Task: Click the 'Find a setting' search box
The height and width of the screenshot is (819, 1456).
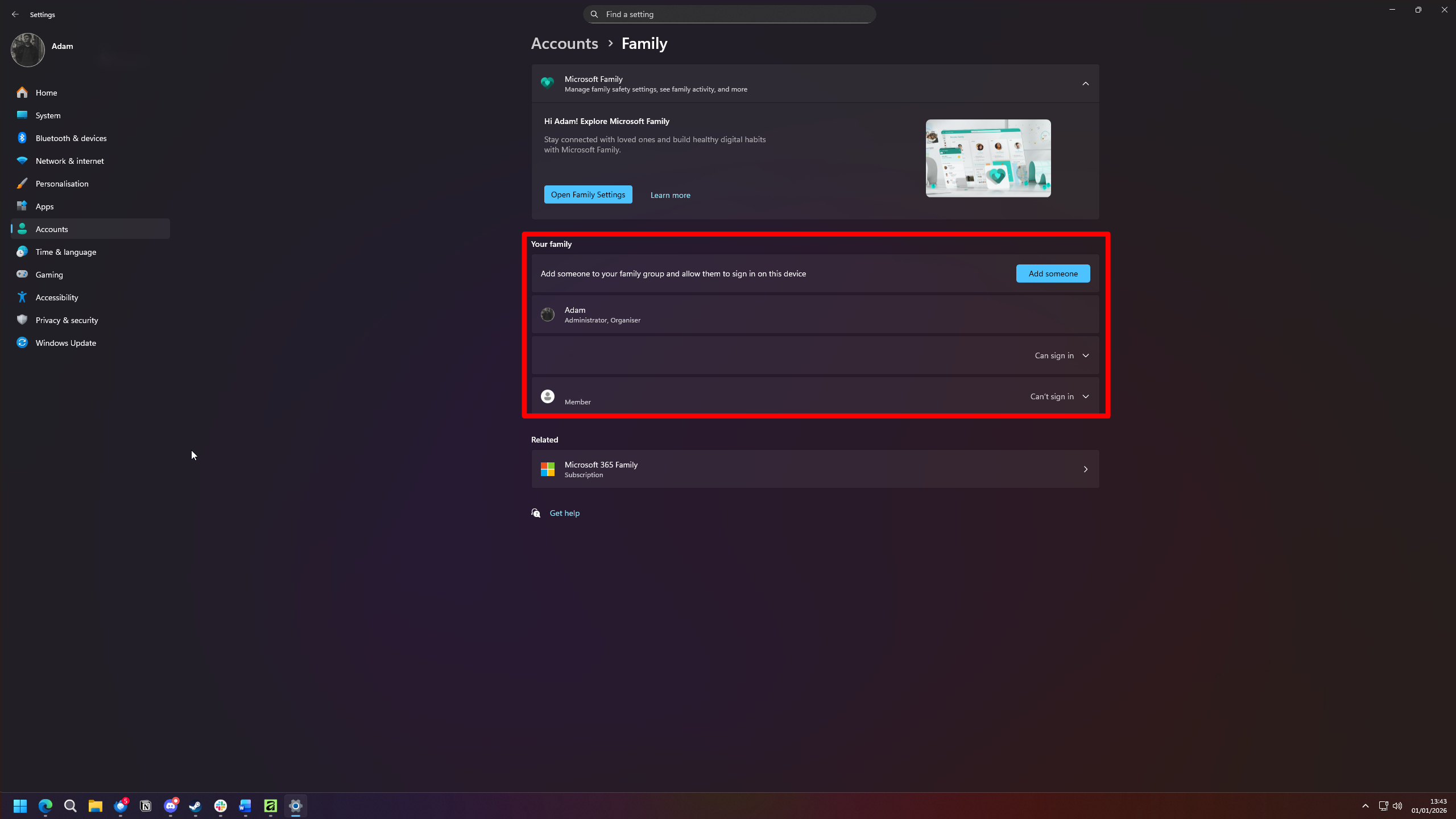Action: [x=730, y=14]
